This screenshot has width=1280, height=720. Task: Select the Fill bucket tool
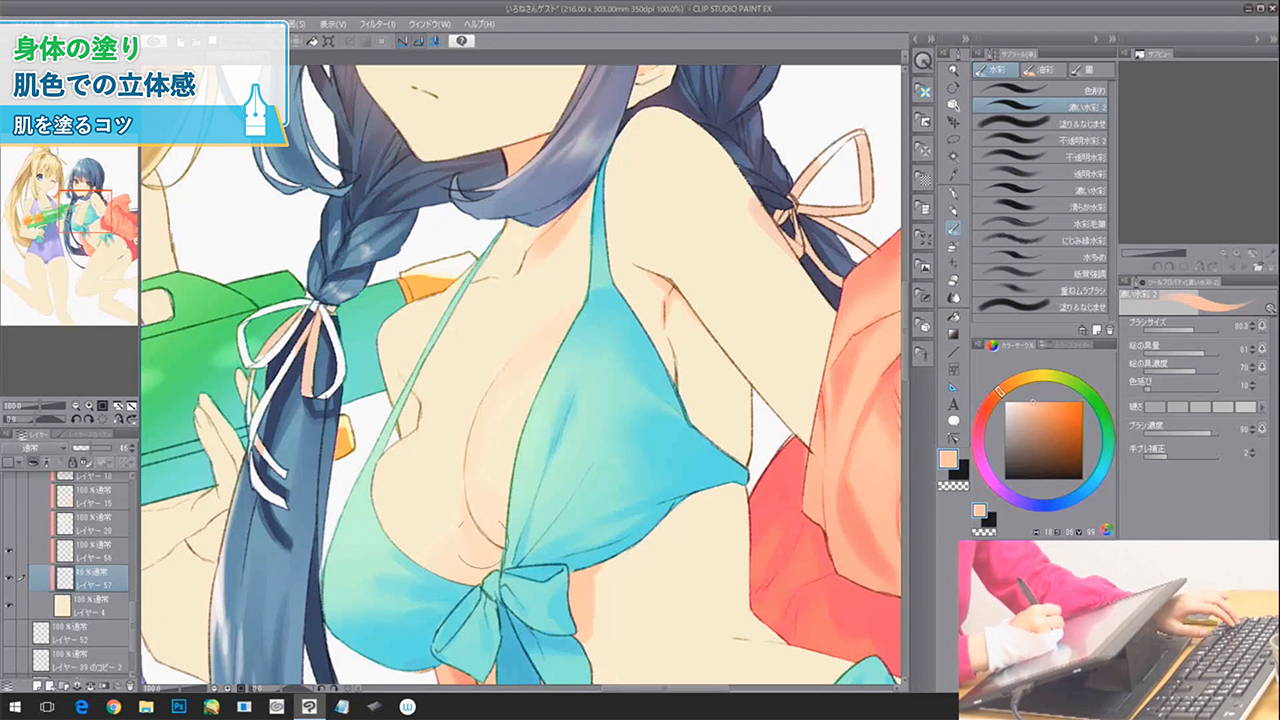pyautogui.click(x=953, y=316)
